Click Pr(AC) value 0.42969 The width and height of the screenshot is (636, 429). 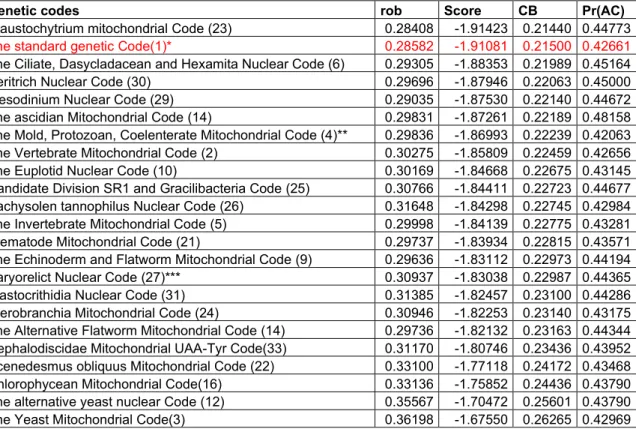coord(606,419)
